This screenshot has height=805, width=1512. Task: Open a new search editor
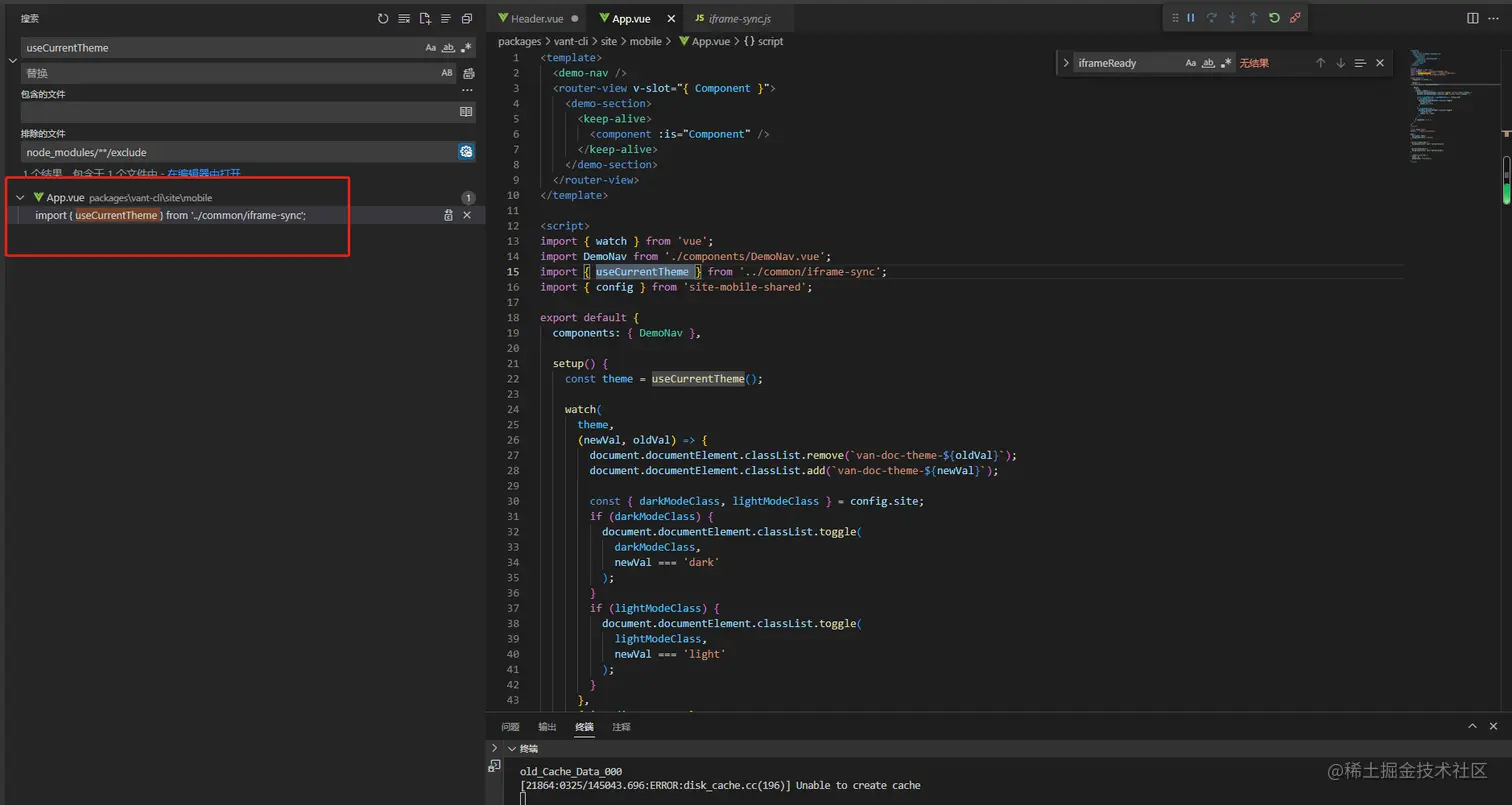click(x=425, y=18)
